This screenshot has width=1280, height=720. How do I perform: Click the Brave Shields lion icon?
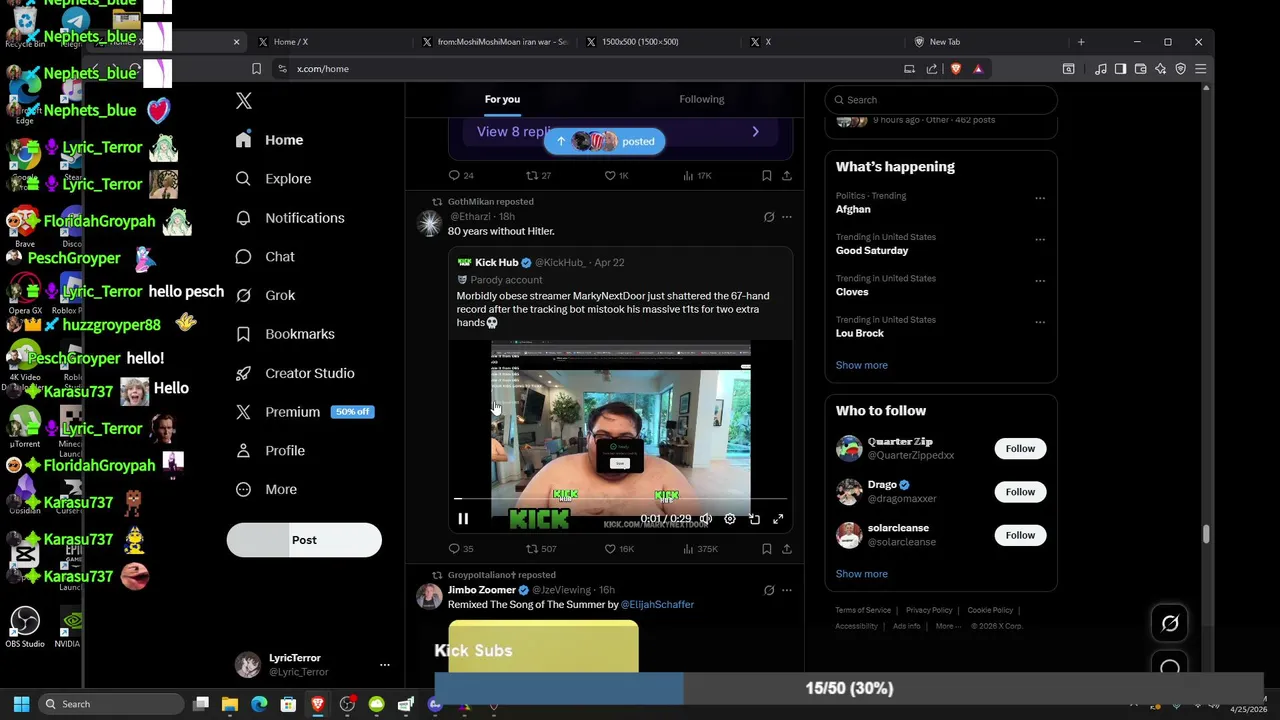pos(956,69)
